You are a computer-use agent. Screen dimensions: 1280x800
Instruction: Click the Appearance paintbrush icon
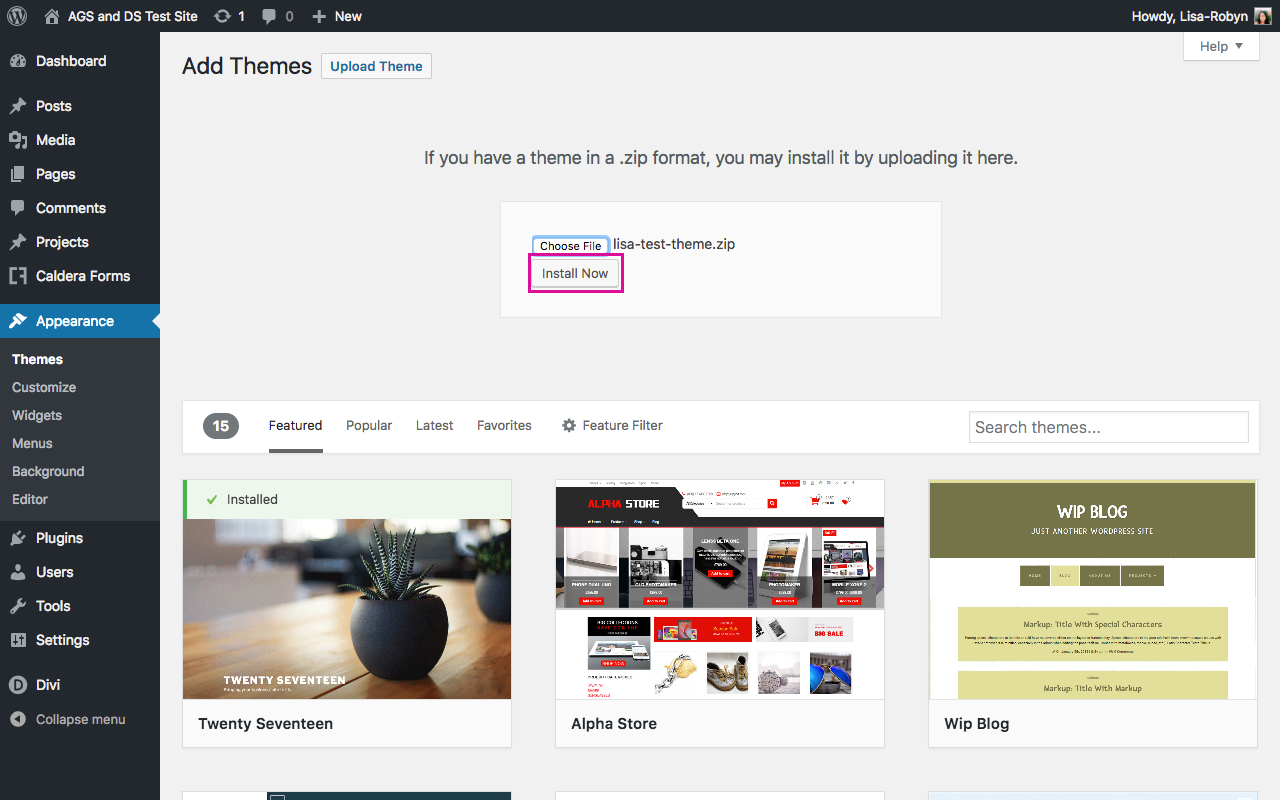click(18, 321)
